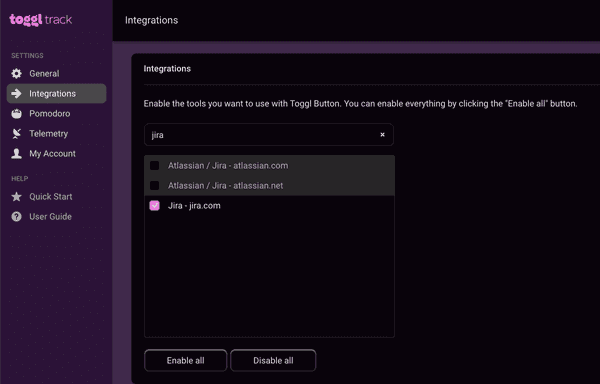Screen dimensions: 600x384
Task: Click the Enable all button
Action: click(x=186, y=360)
